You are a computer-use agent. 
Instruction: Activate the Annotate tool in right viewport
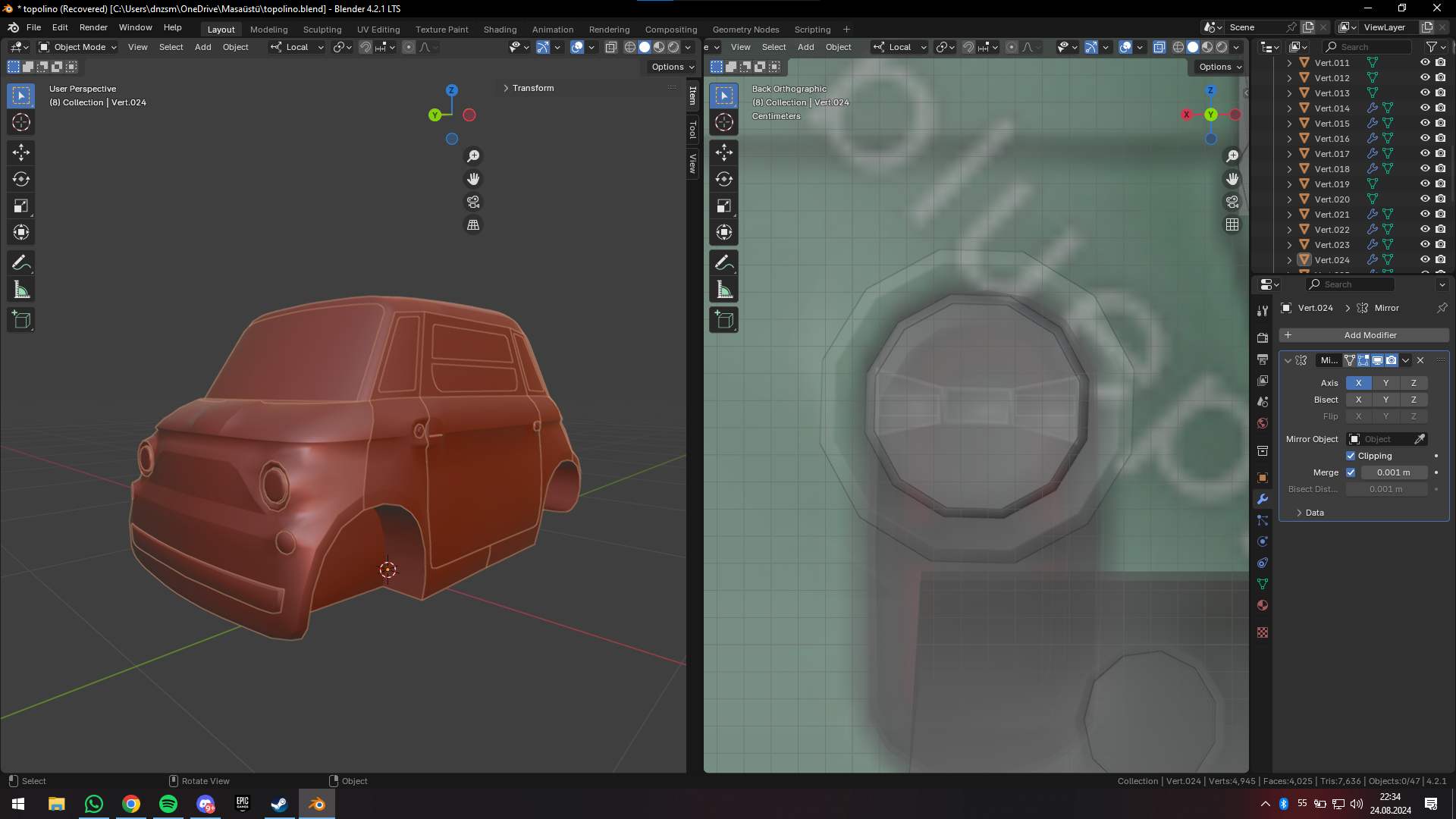[724, 262]
